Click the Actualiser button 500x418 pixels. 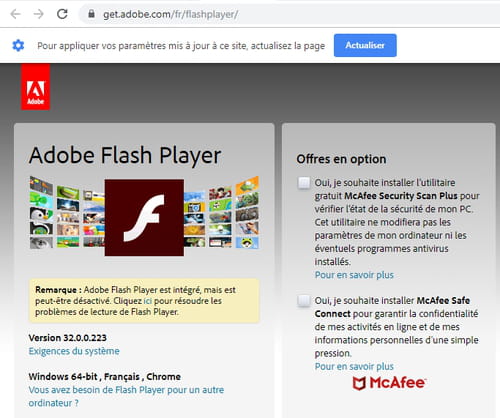365,45
